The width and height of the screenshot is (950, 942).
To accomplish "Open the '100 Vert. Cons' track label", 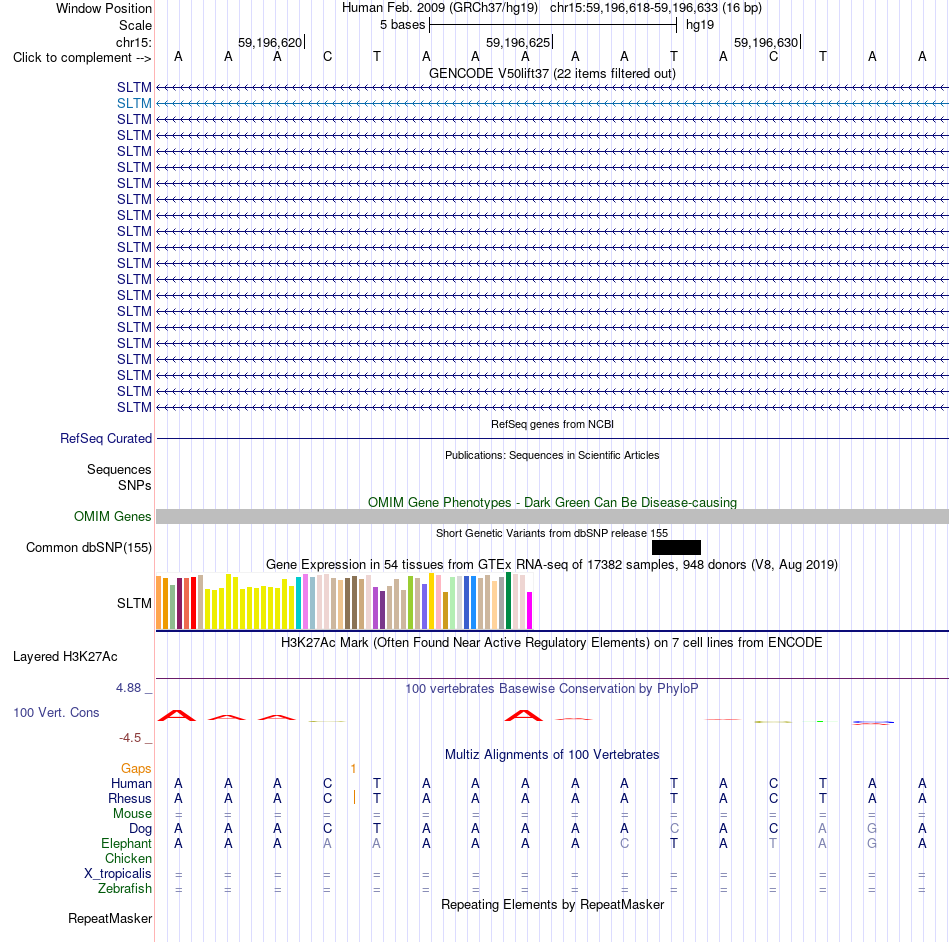I will click(x=56, y=712).
